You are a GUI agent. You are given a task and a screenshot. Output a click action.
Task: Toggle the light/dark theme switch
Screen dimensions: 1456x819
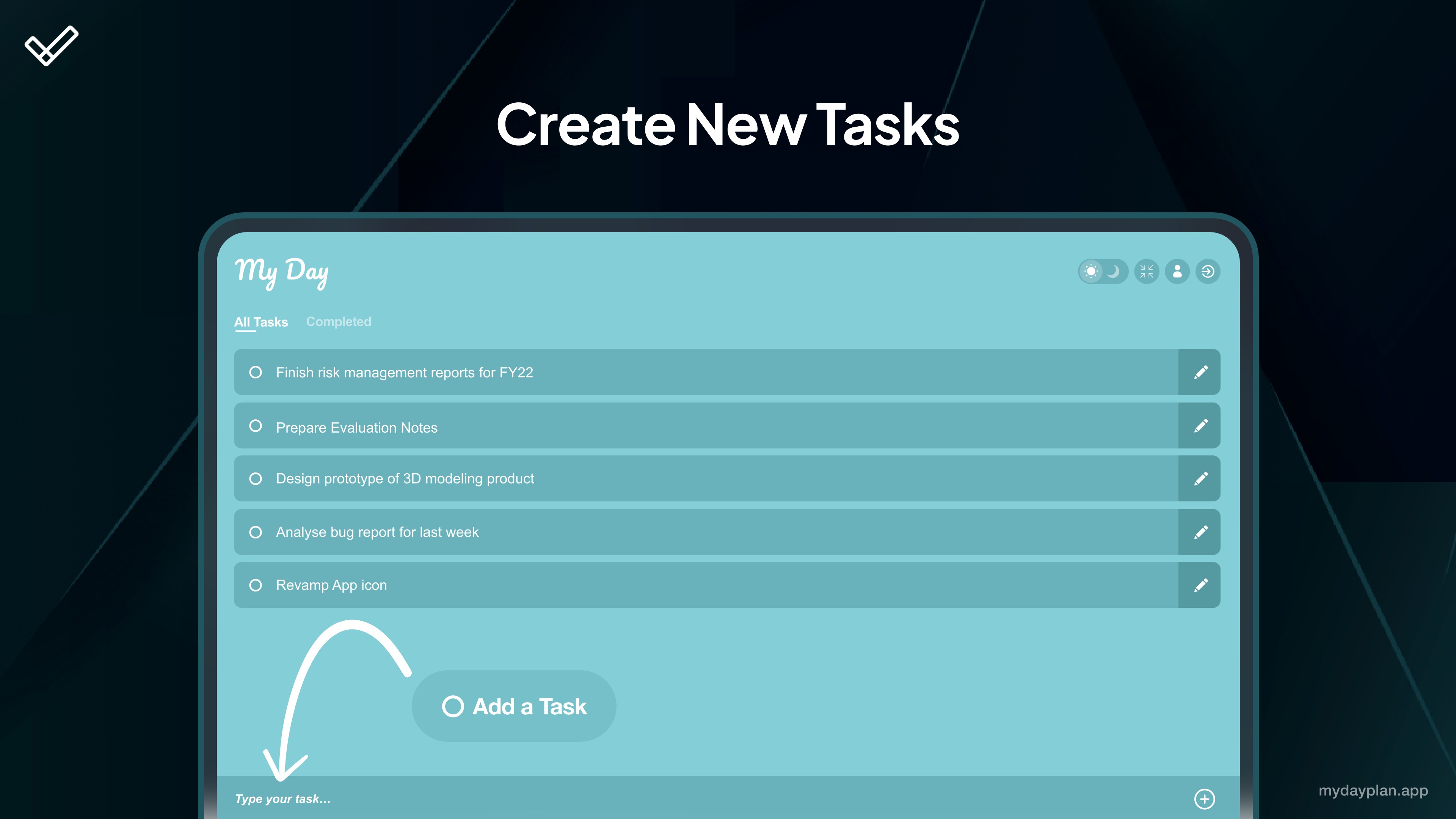(x=1102, y=272)
